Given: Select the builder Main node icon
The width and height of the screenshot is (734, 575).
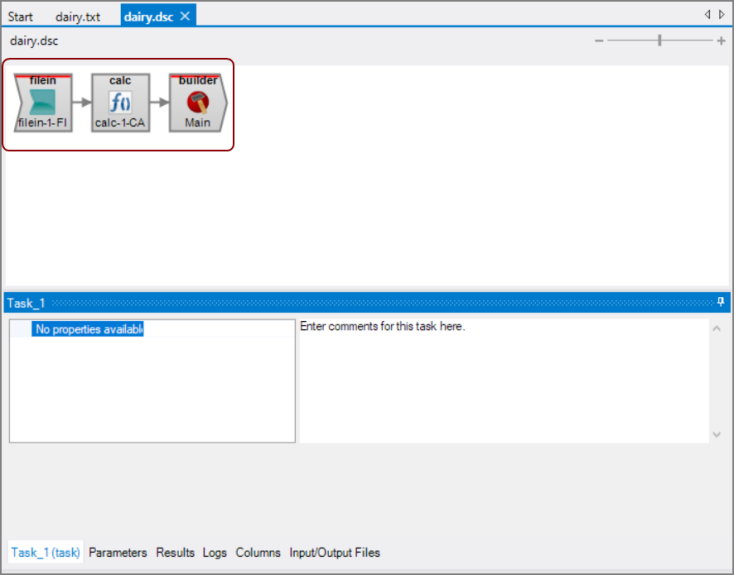Looking at the screenshot, I should click(x=197, y=102).
